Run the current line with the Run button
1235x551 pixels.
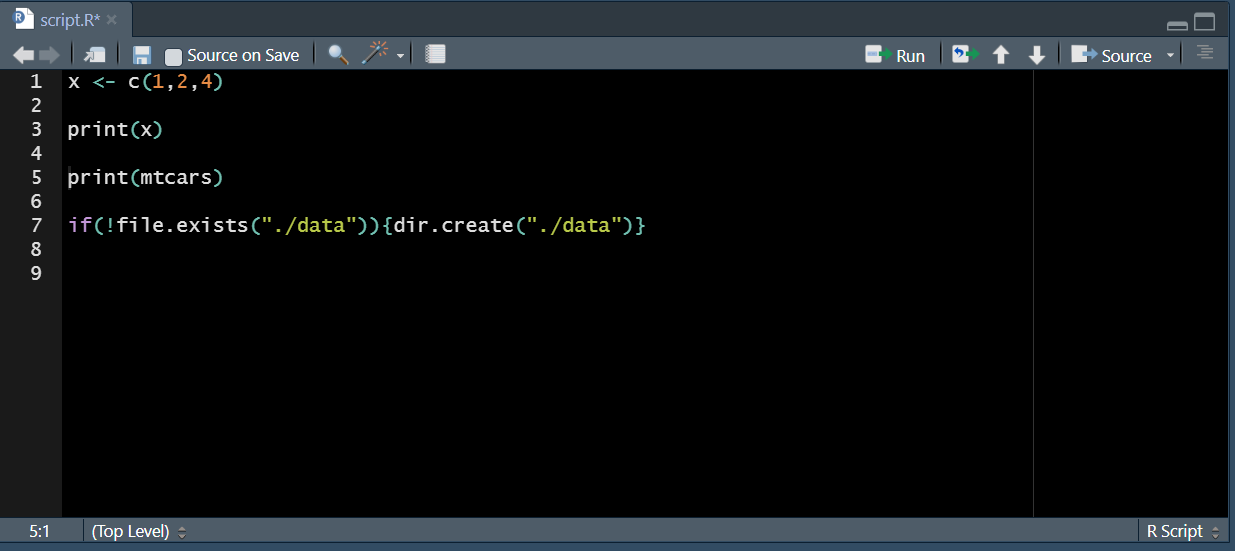click(x=895, y=55)
